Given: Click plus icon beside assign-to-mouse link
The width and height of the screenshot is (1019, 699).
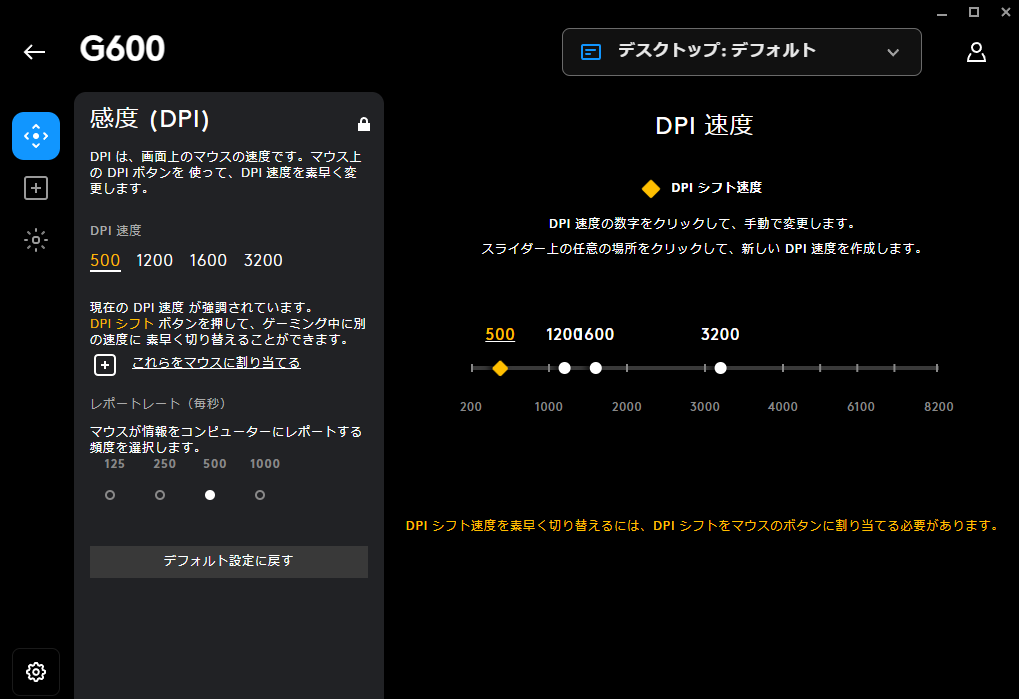Looking at the screenshot, I should [x=105, y=364].
